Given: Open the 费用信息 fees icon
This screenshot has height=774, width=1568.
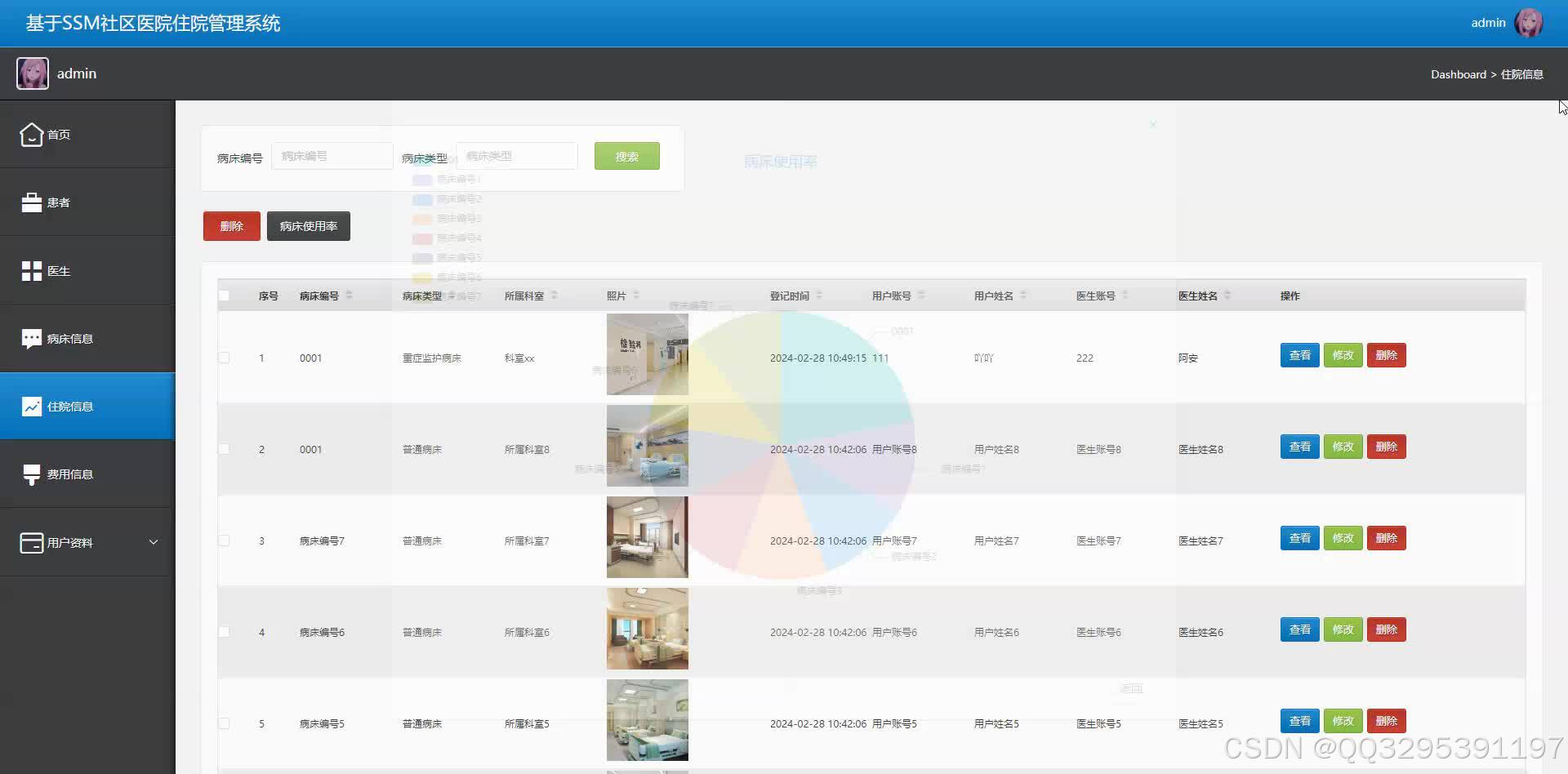Looking at the screenshot, I should click(x=31, y=473).
